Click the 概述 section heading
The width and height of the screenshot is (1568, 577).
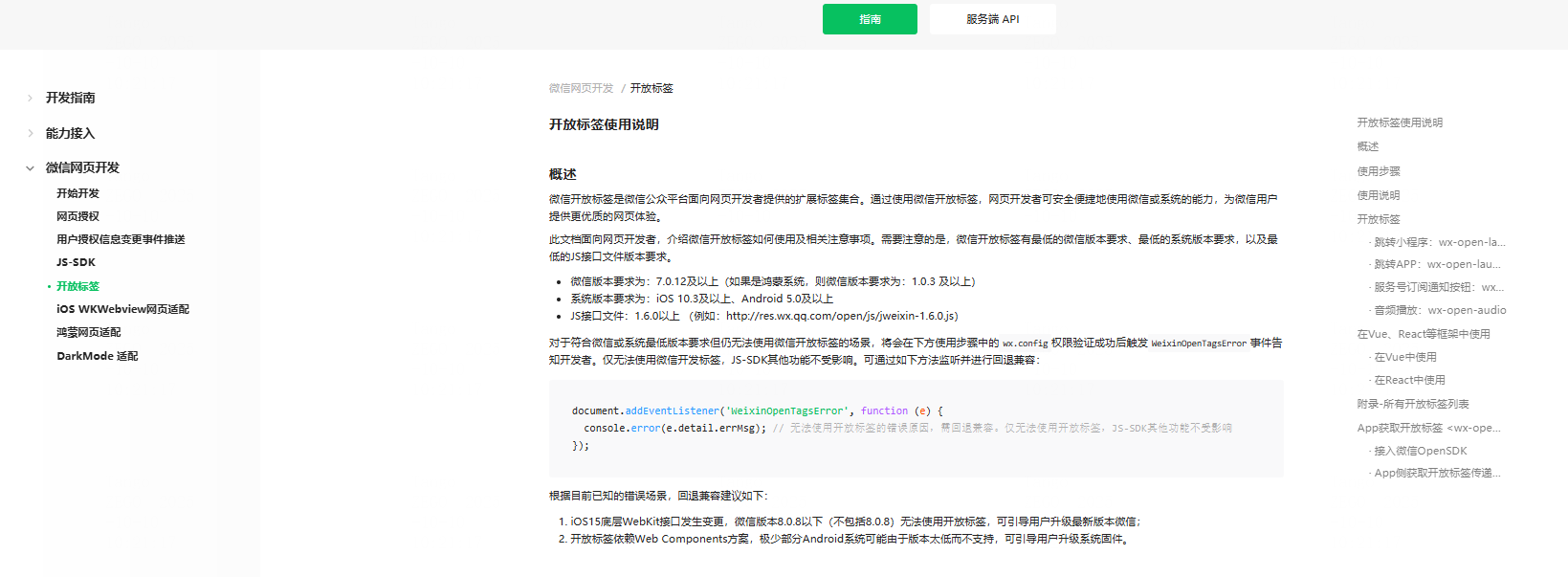pyautogui.click(x=563, y=174)
